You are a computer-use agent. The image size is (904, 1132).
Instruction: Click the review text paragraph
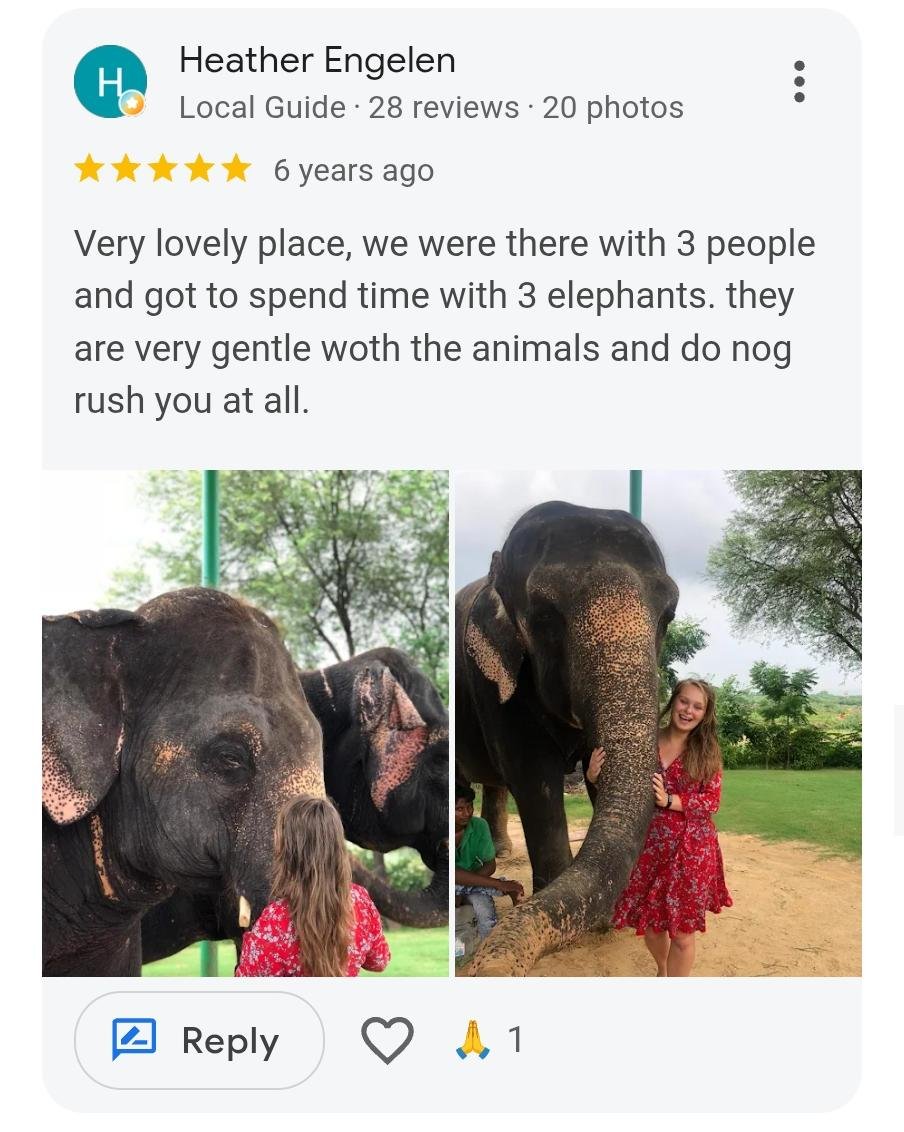tap(445, 322)
